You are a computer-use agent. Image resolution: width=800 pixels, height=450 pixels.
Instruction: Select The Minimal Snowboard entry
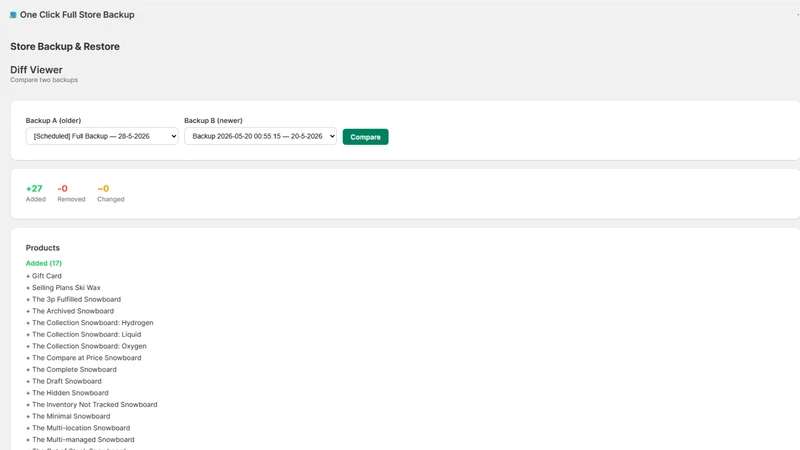[x=68, y=416]
